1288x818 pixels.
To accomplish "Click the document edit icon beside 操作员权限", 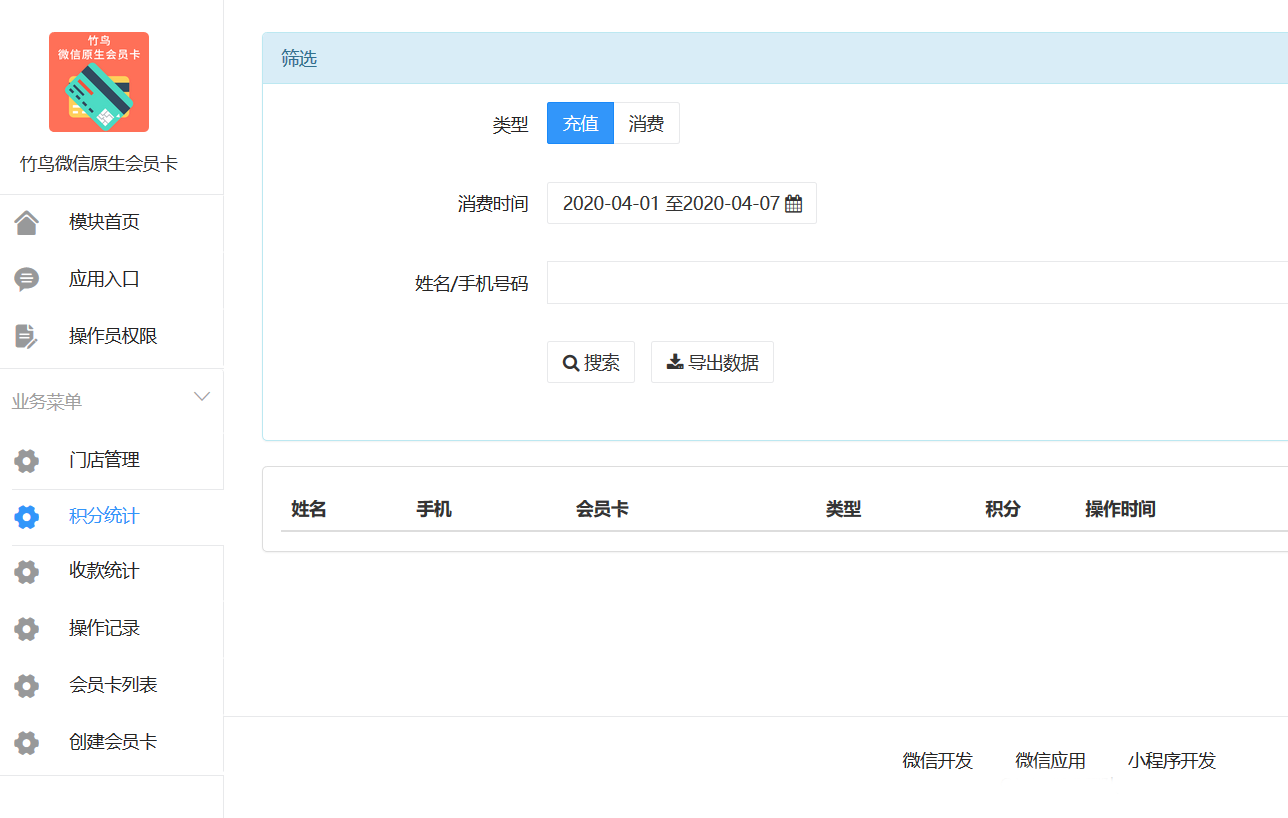I will tap(27, 336).
